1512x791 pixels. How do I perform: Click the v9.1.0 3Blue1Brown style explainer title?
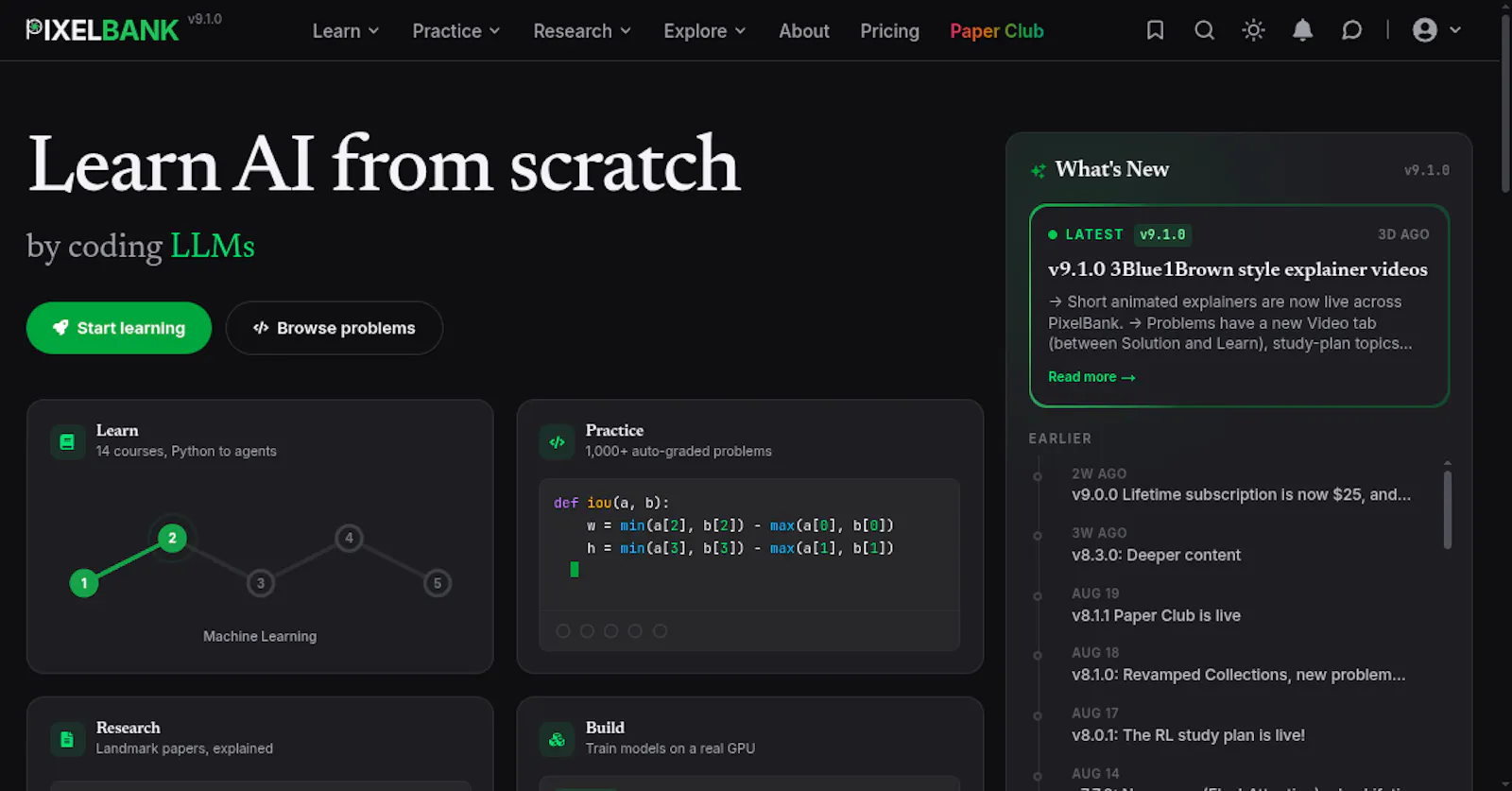(1238, 269)
